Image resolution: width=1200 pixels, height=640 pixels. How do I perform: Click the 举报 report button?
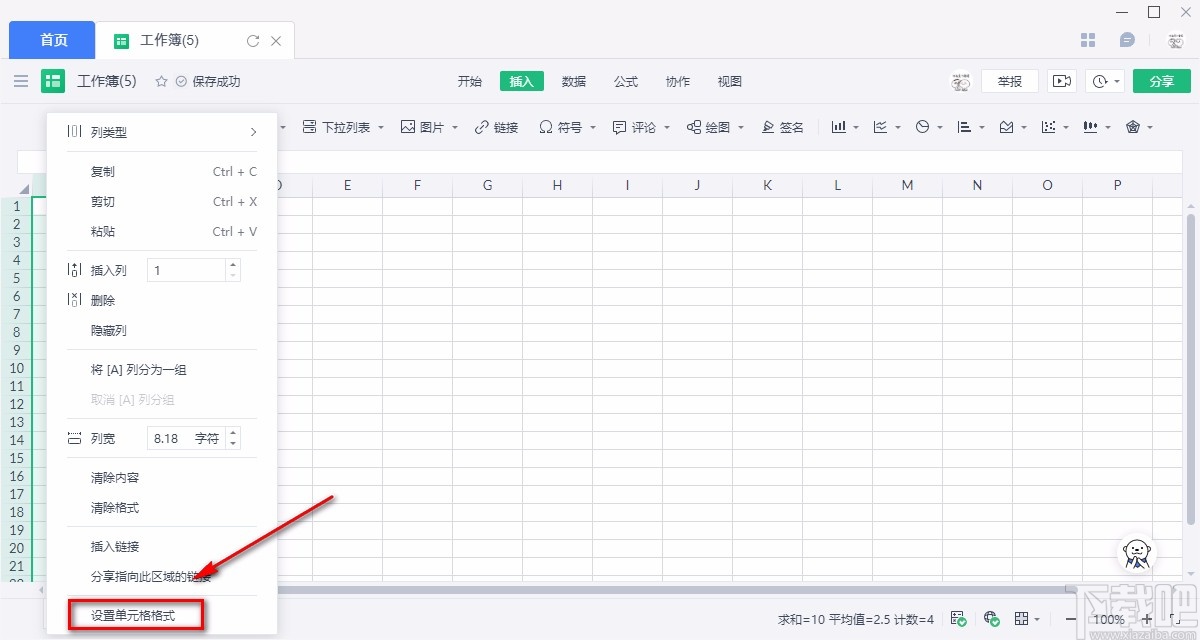coord(1010,81)
